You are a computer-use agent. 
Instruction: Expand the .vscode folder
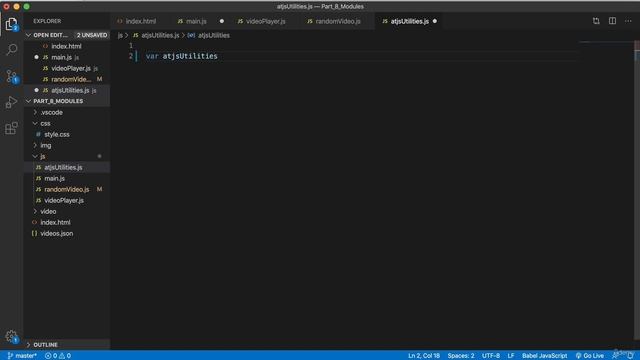click(x=51, y=112)
